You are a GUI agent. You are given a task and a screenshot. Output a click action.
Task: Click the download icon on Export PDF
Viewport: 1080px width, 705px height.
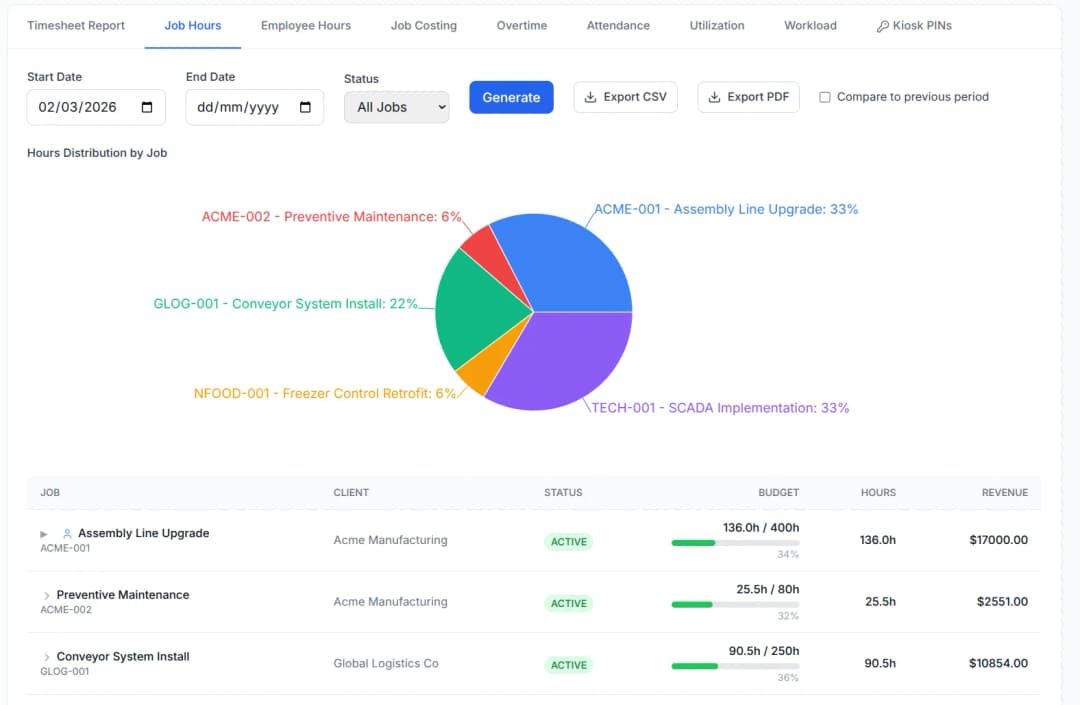714,97
